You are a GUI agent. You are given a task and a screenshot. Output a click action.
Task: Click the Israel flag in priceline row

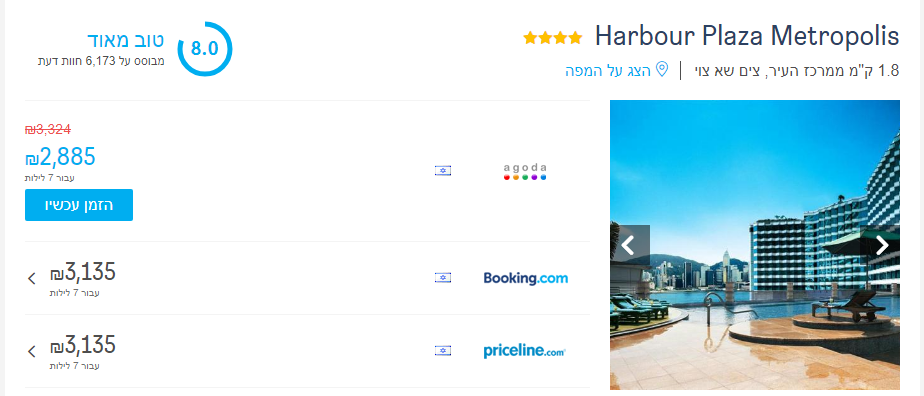pos(443,351)
